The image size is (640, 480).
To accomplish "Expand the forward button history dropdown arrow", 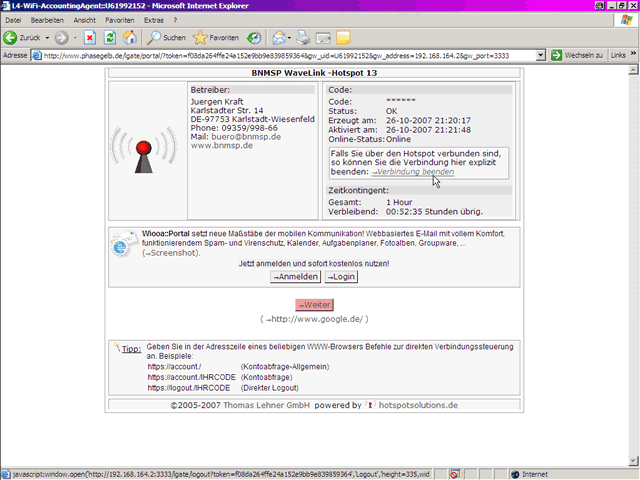I will [x=76, y=38].
